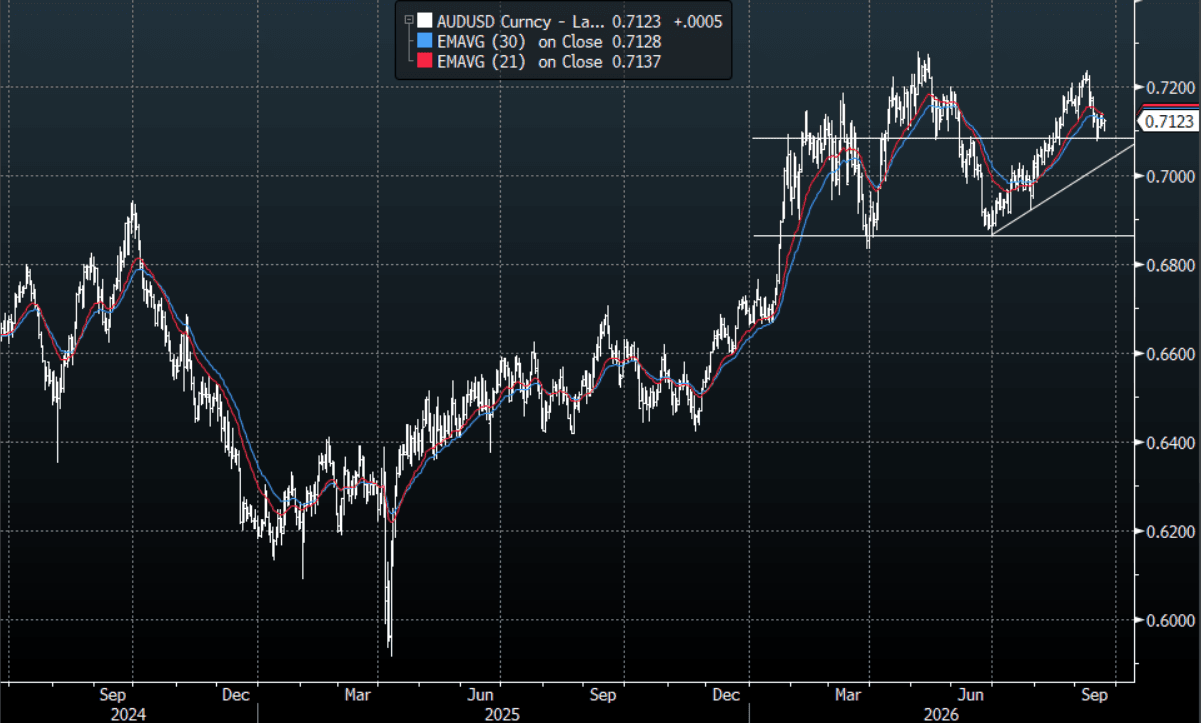Select the rising diagonal trendline

[1062, 190]
